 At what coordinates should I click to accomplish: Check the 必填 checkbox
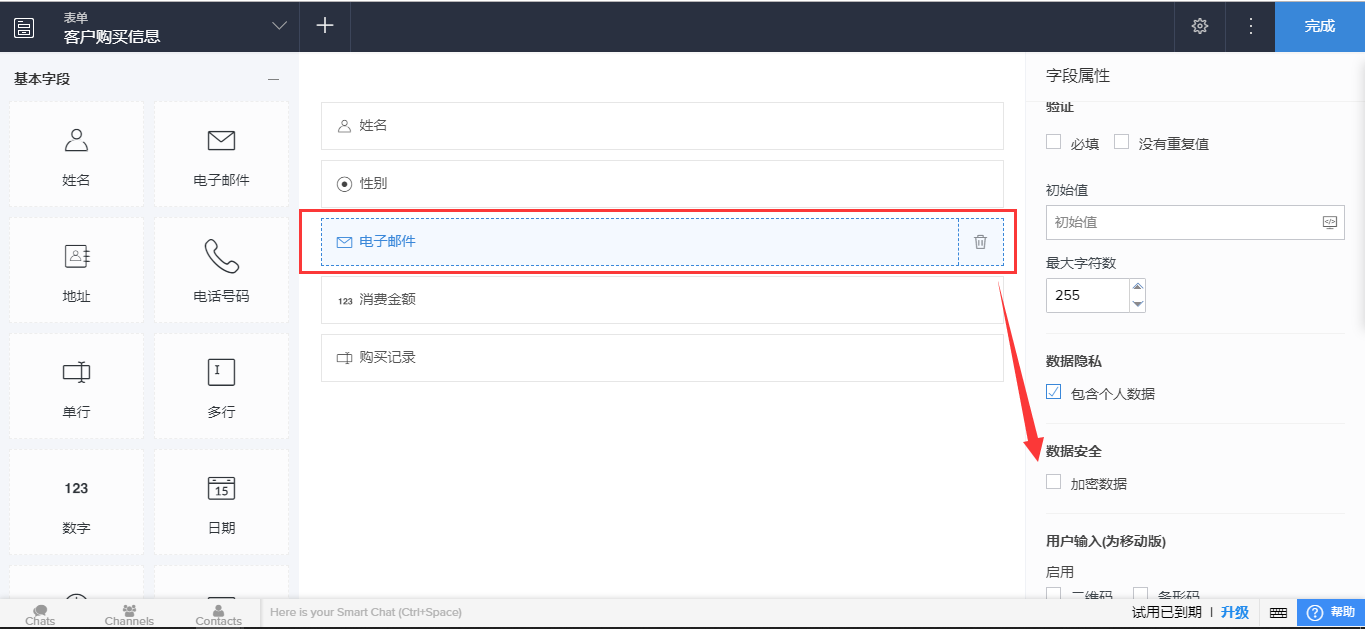pyautogui.click(x=1053, y=142)
